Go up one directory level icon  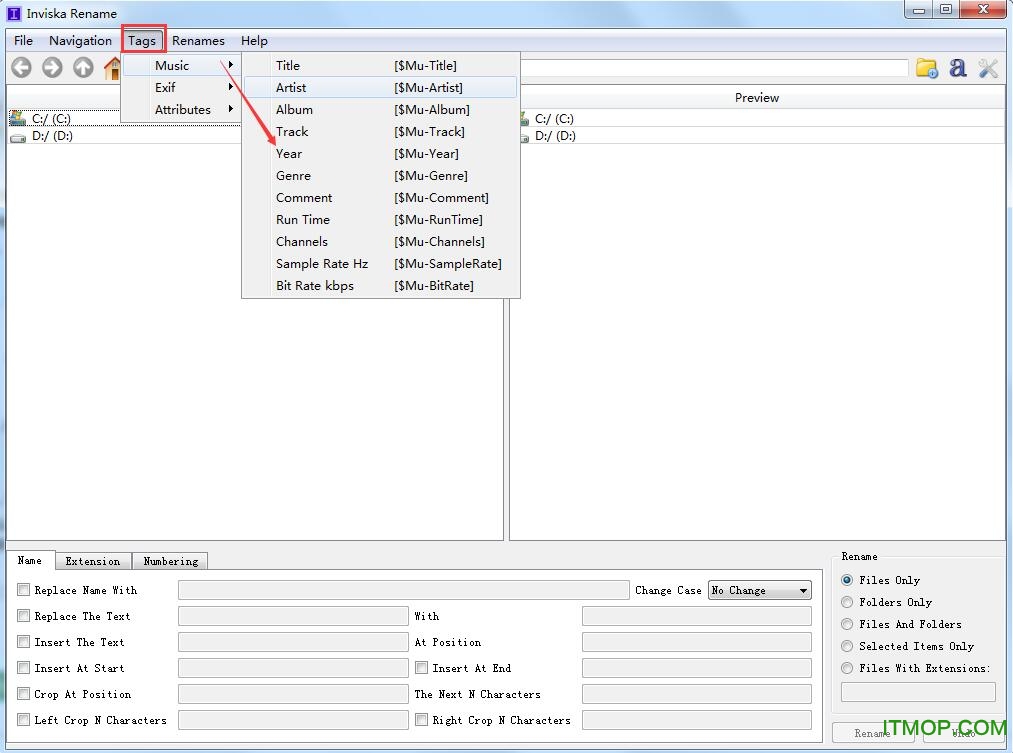(x=83, y=67)
